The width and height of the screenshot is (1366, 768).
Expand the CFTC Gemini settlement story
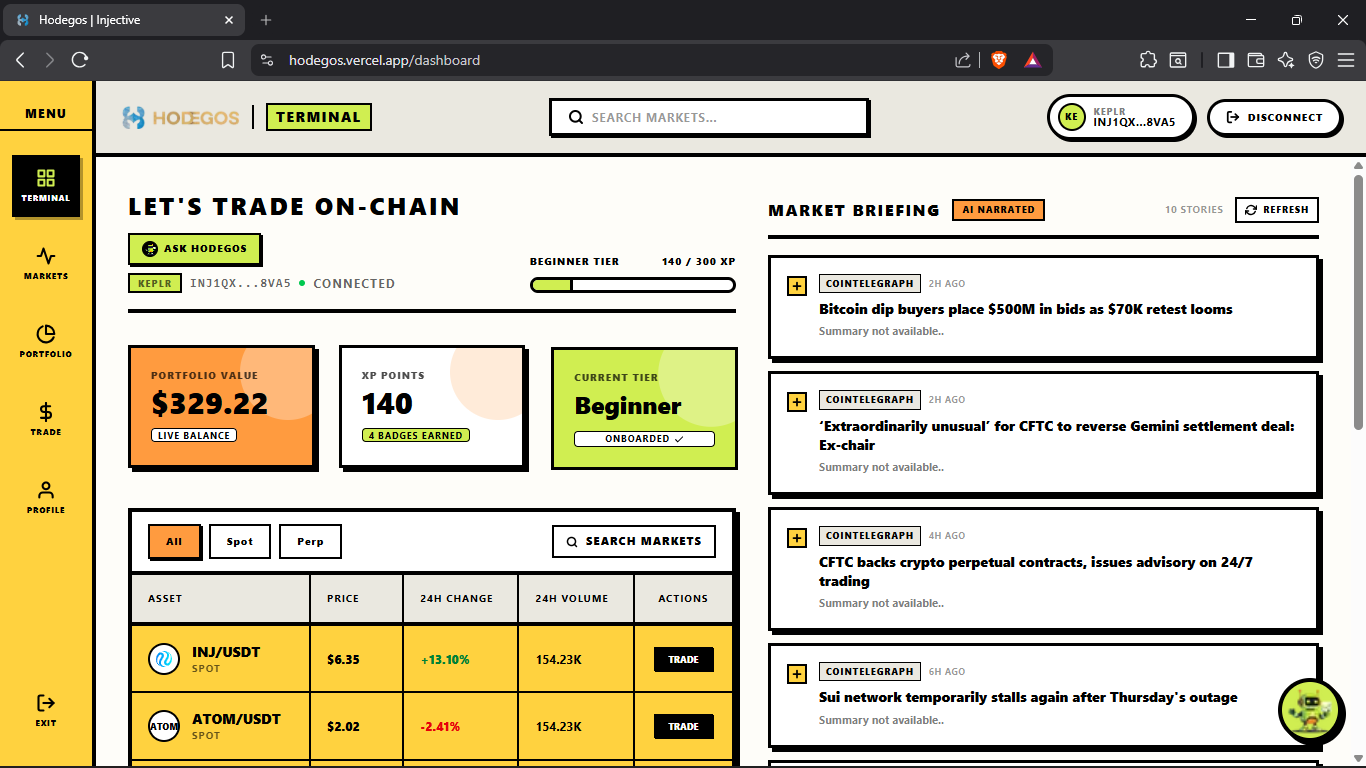tap(797, 402)
